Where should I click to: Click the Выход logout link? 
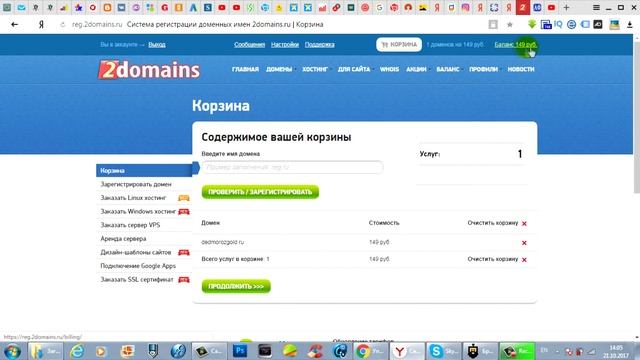157,44
